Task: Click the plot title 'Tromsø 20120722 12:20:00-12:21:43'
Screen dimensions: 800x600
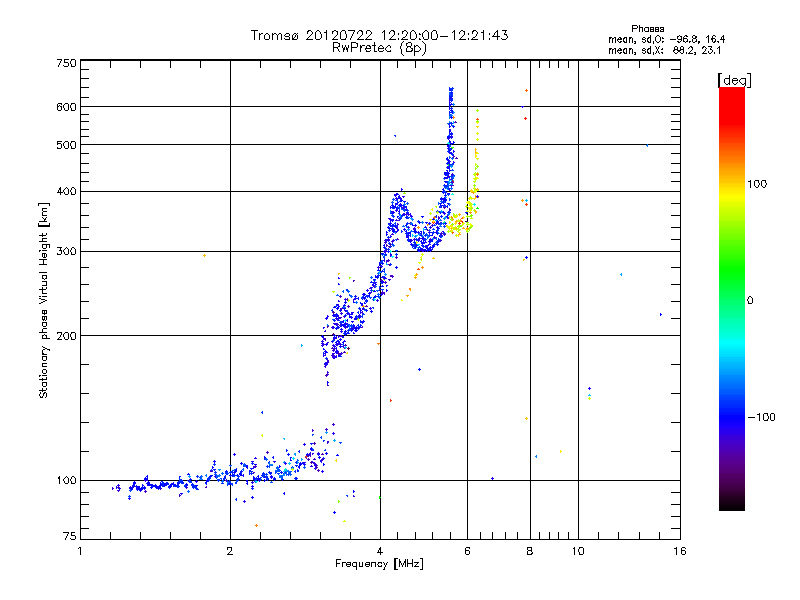Action: (x=379, y=35)
